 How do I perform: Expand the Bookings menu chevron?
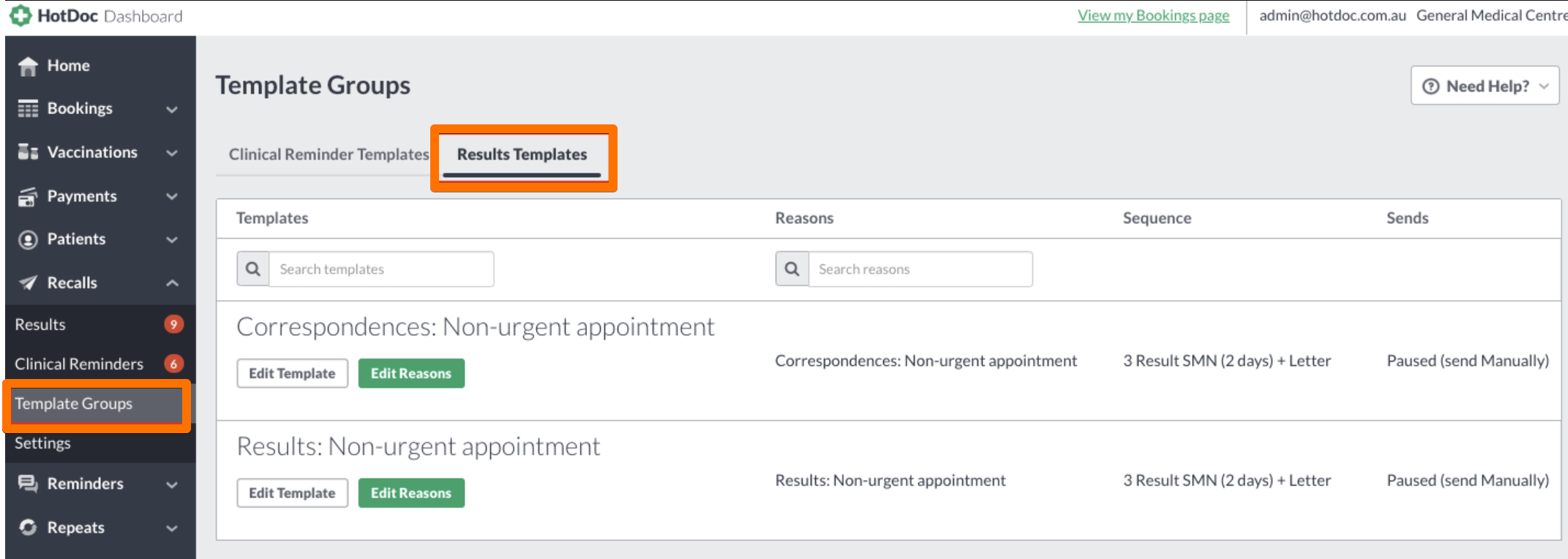(172, 110)
